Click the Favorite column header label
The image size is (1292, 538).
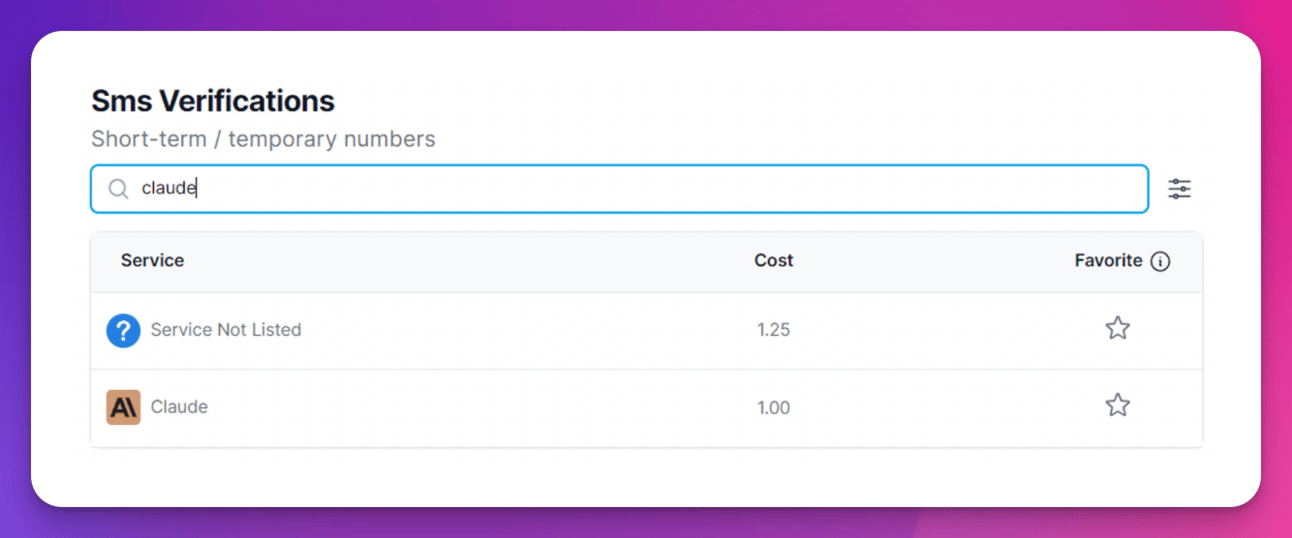(1108, 261)
